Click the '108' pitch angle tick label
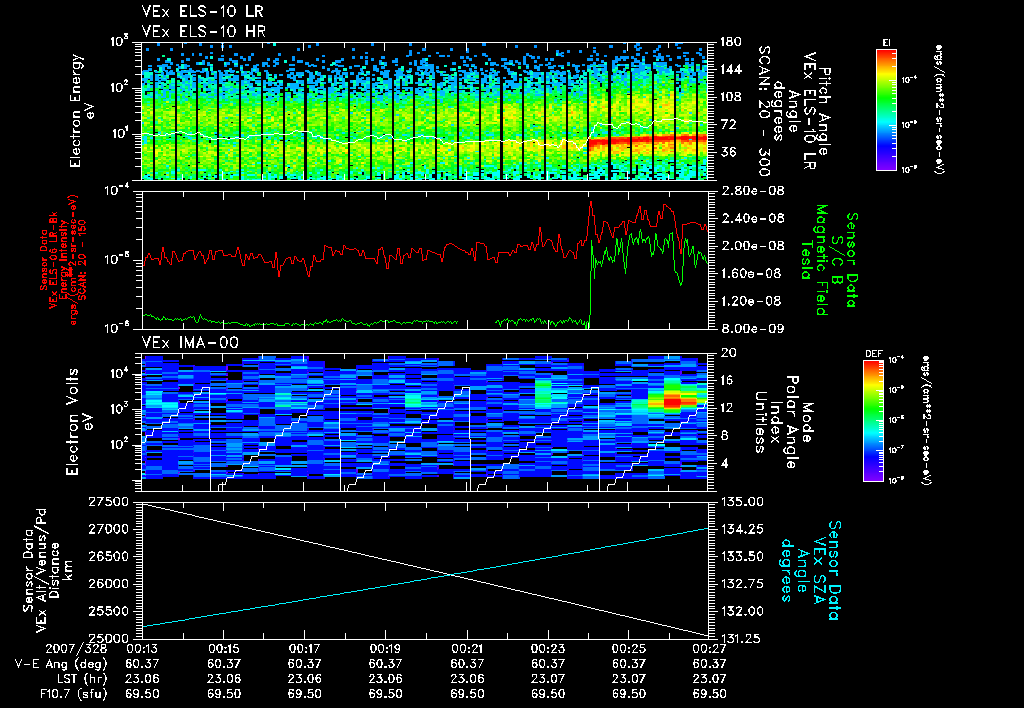This screenshot has width=1024, height=708. click(731, 97)
